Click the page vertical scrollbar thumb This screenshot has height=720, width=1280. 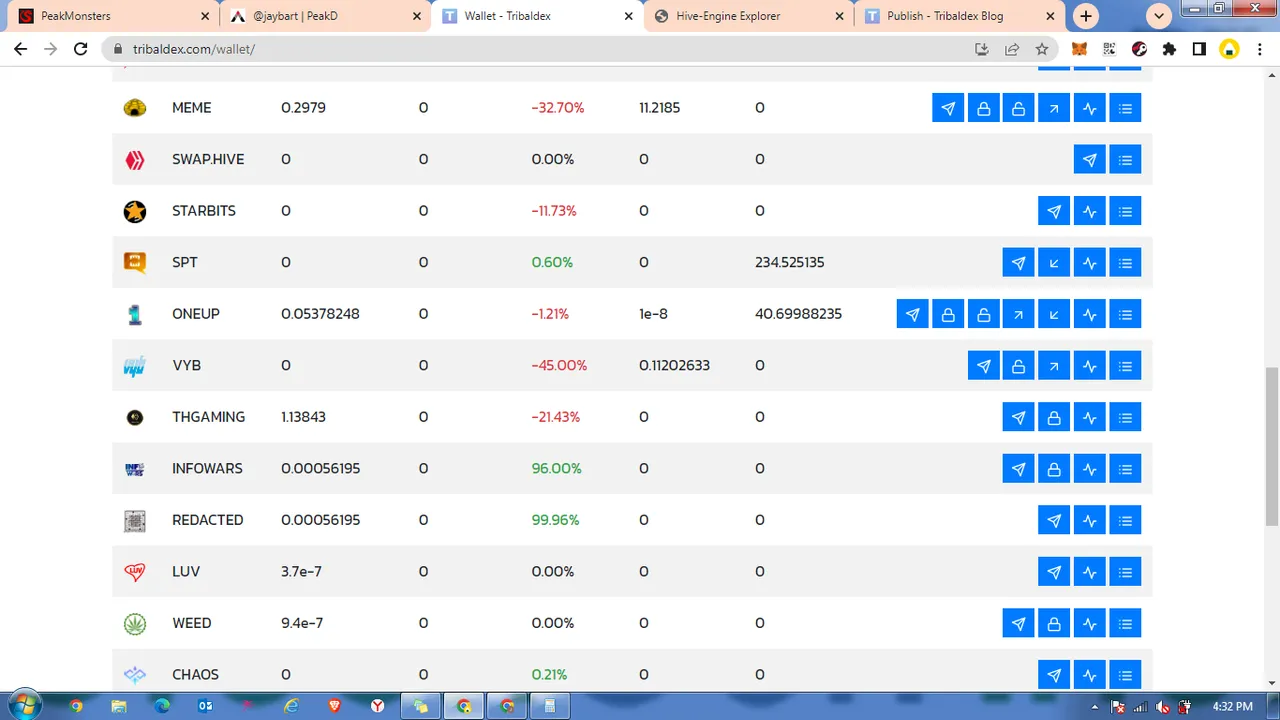[x=1272, y=446]
